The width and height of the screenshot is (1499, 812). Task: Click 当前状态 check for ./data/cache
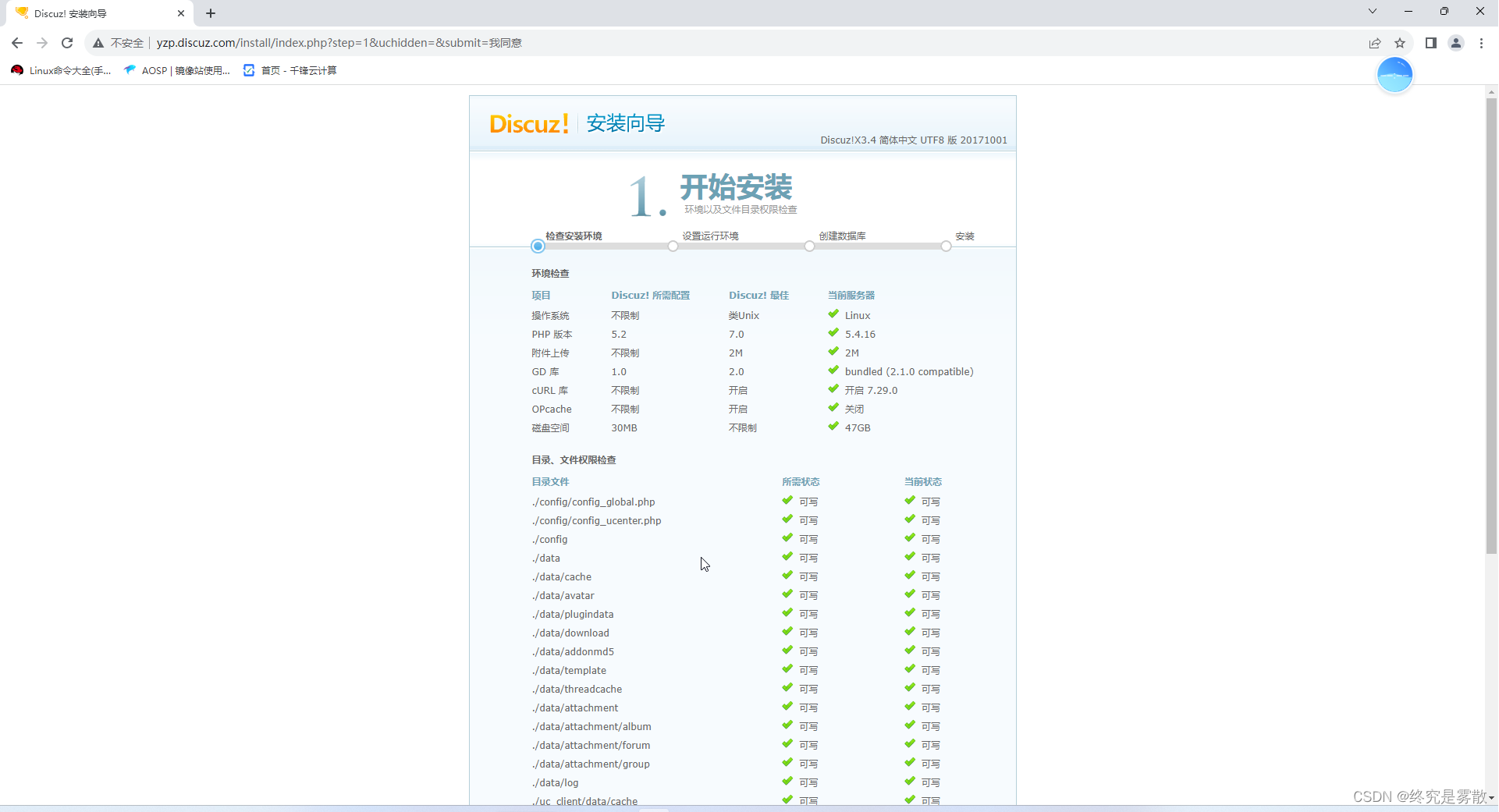point(910,575)
